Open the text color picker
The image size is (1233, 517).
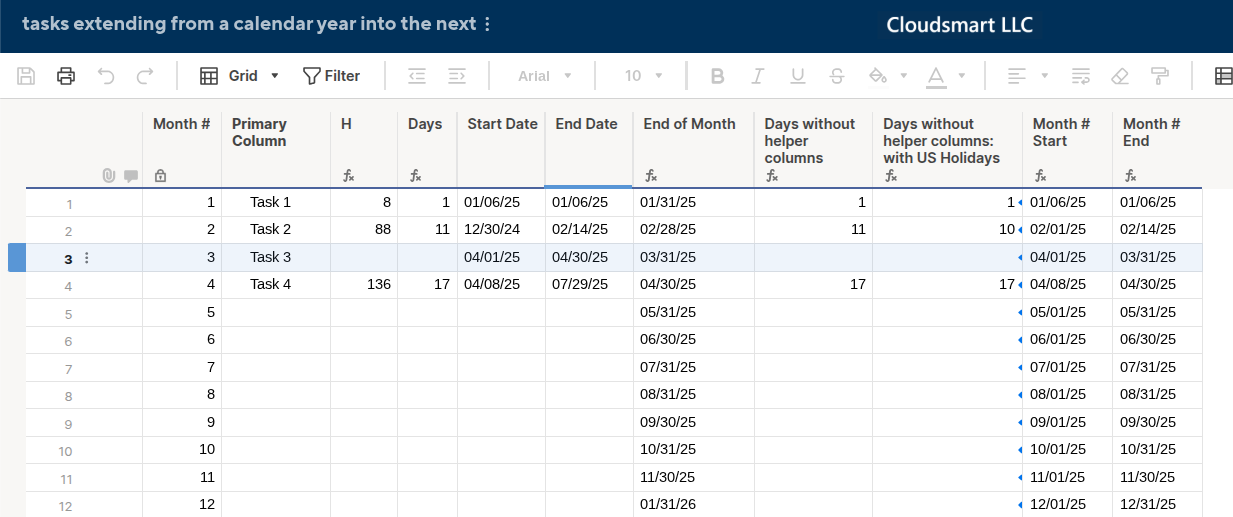click(945, 76)
